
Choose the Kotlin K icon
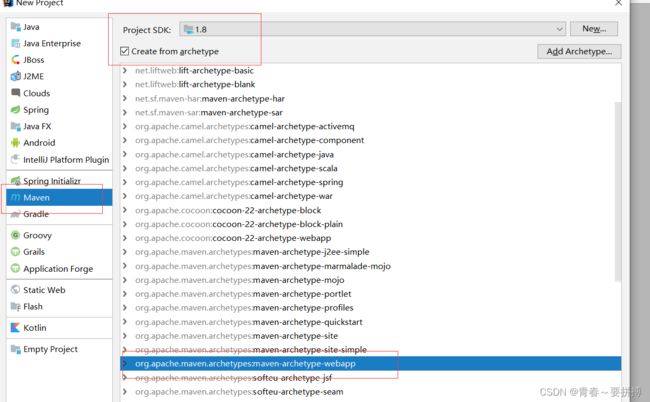click(16, 327)
